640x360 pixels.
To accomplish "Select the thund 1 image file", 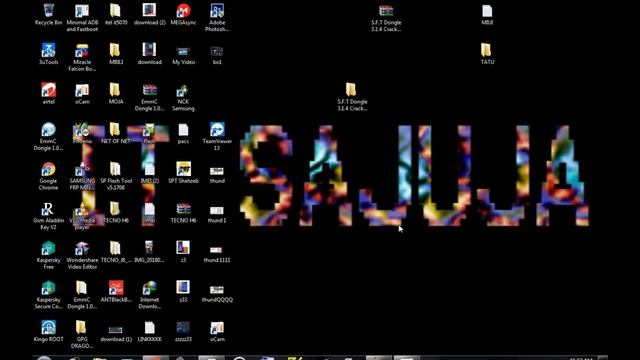I will [217, 210].
